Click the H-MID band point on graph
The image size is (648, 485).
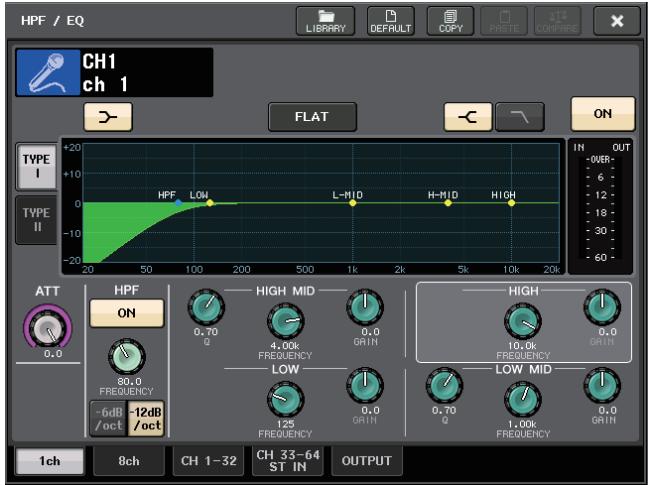[x=448, y=203]
